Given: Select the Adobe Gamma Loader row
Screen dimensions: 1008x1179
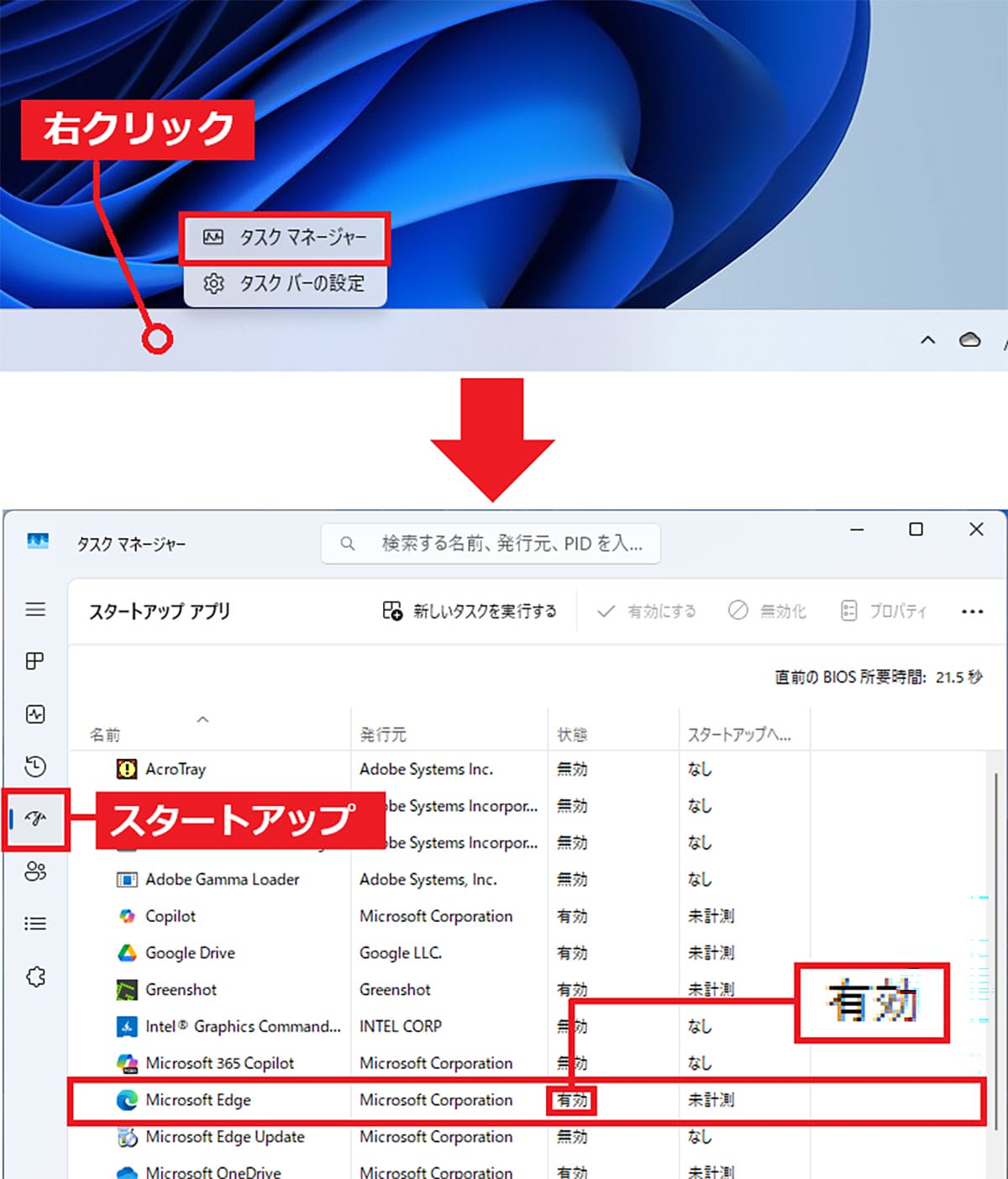Looking at the screenshot, I should 223,880.
